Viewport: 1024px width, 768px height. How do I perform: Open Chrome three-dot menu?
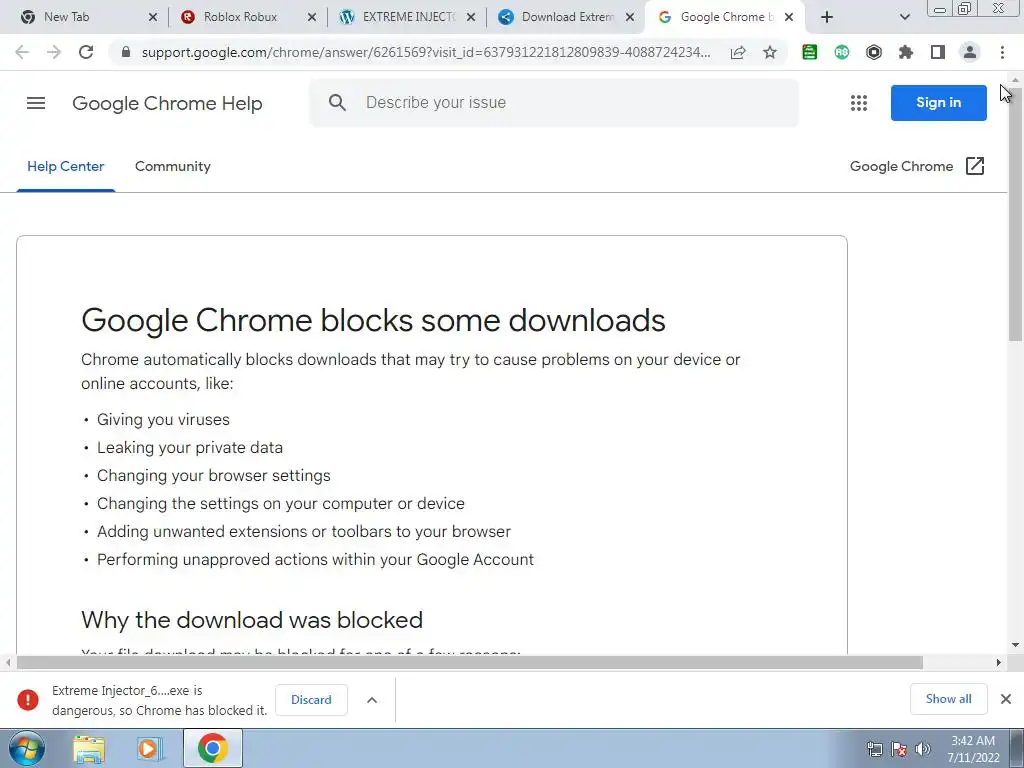(x=1002, y=52)
